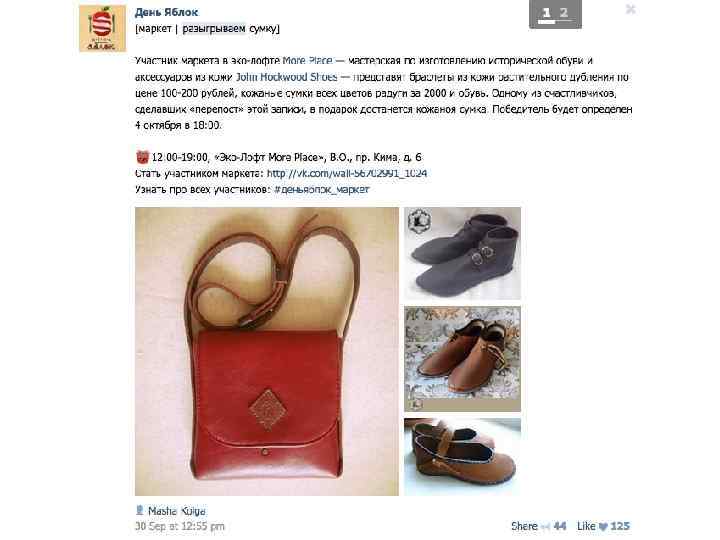Open the red leather bag photo

[267, 351]
